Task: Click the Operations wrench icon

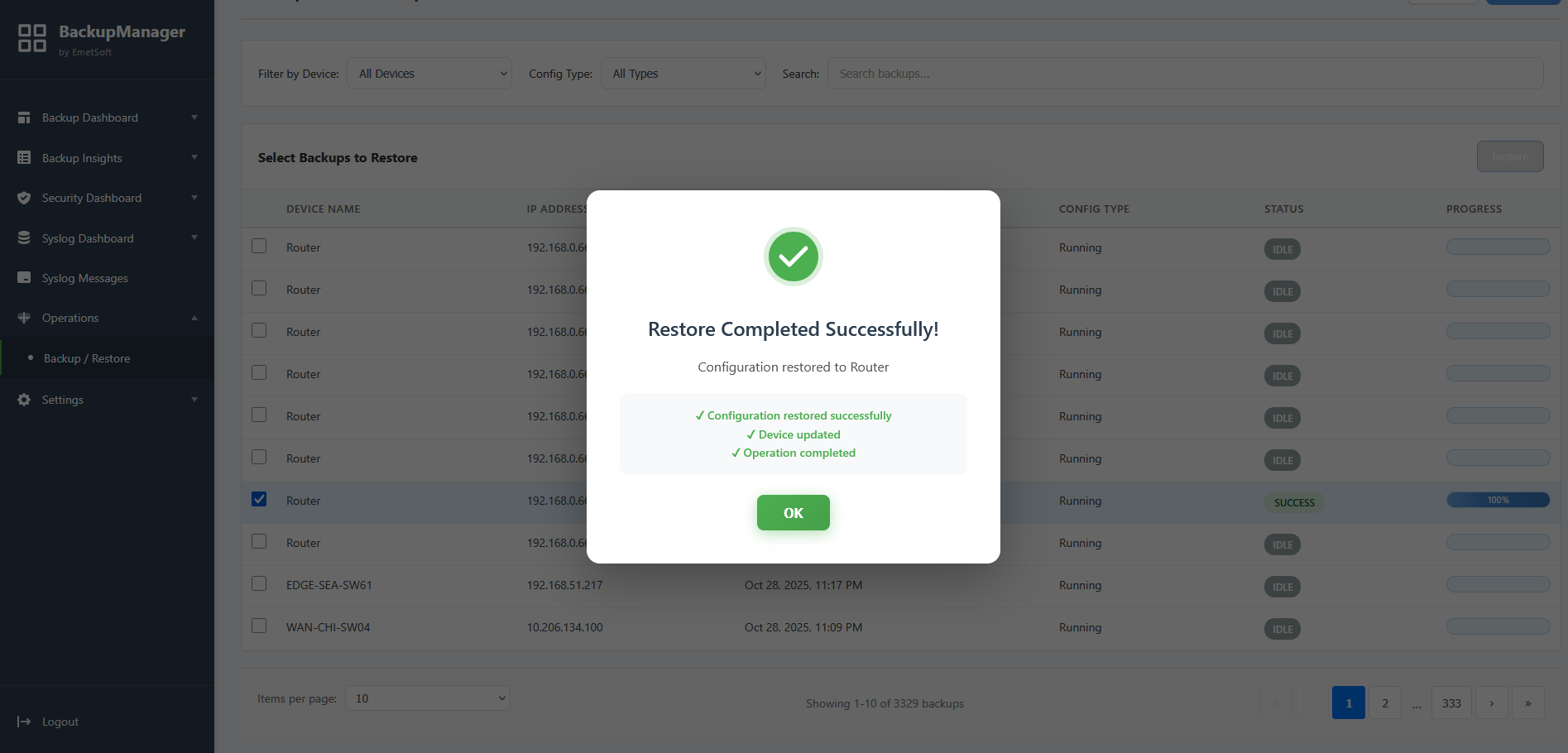Action: (x=24, y=318)
